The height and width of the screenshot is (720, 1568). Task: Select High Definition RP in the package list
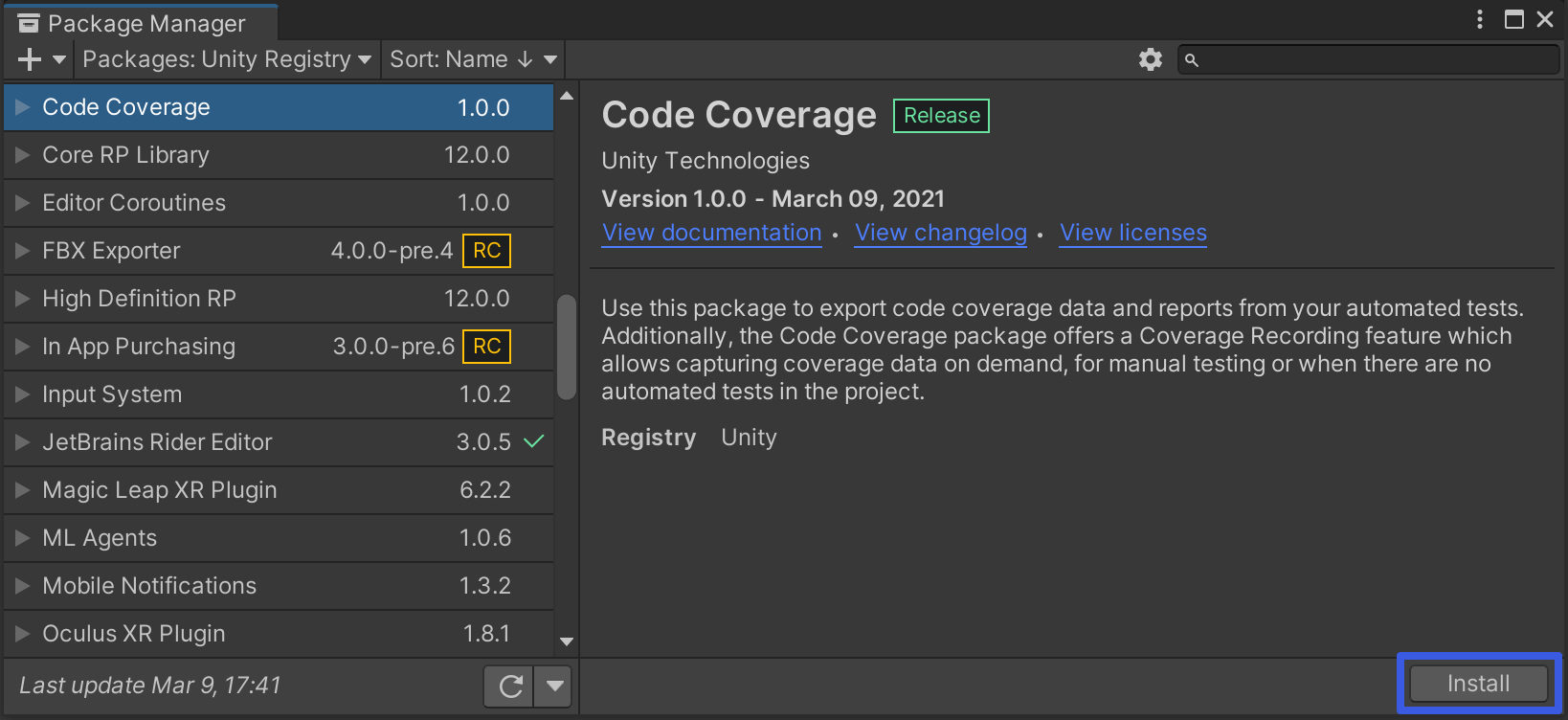140,299
